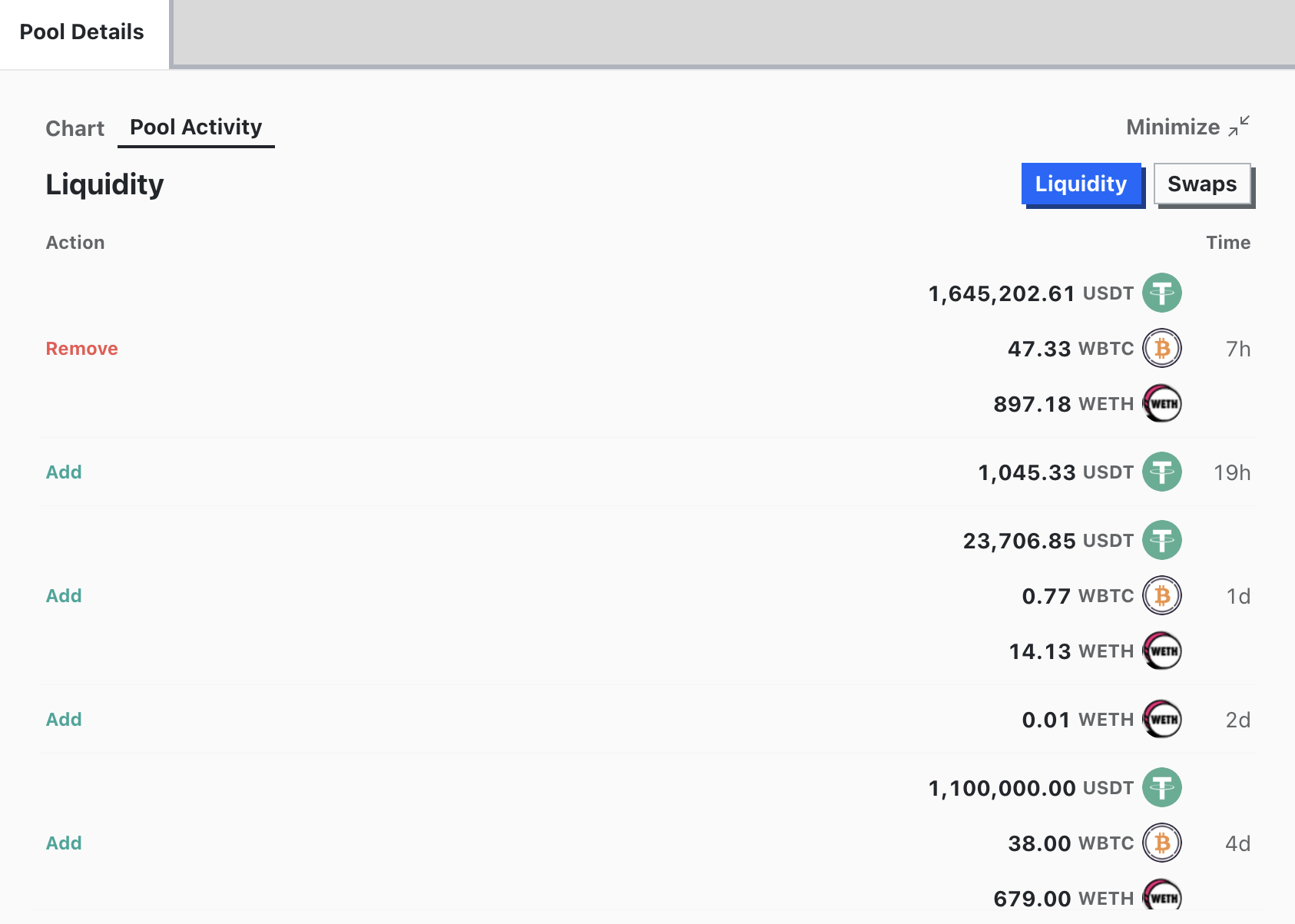The image size is (1295, 924).
Task: Click the Remove liquidity action from 7h ago
Action: pos(81,349)
